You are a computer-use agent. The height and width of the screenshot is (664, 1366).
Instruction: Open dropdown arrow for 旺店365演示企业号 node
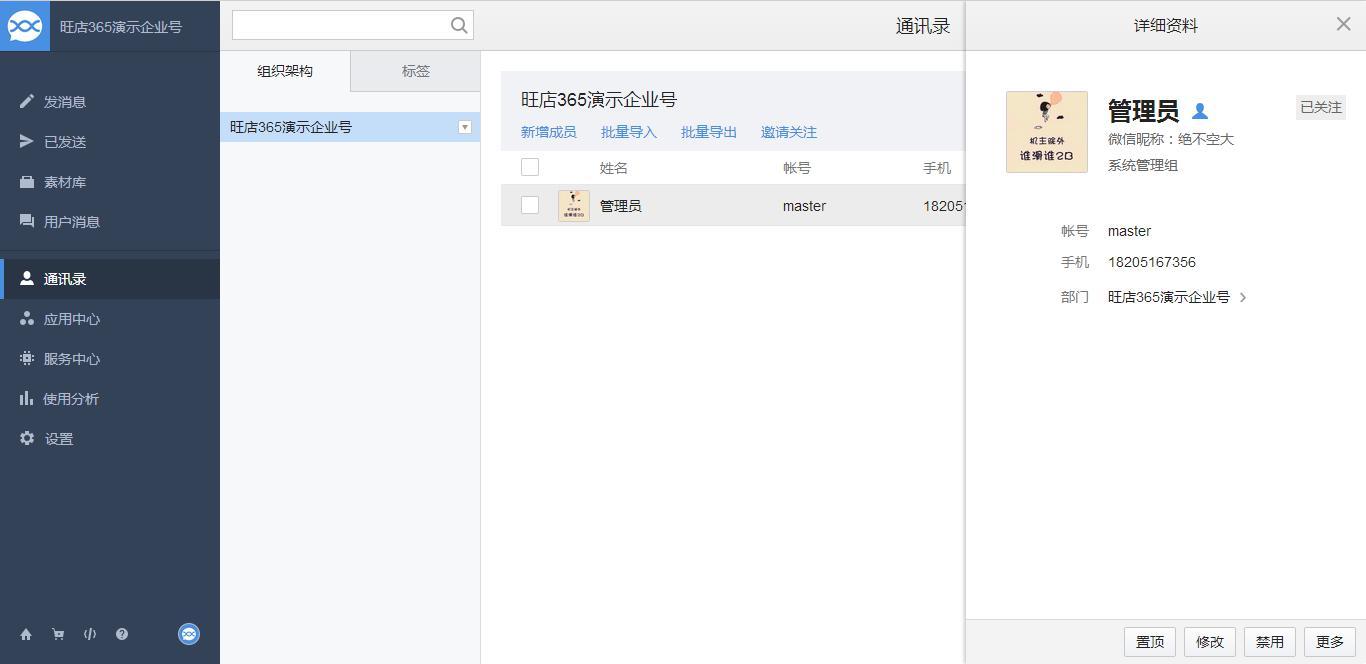pos(464,127)
